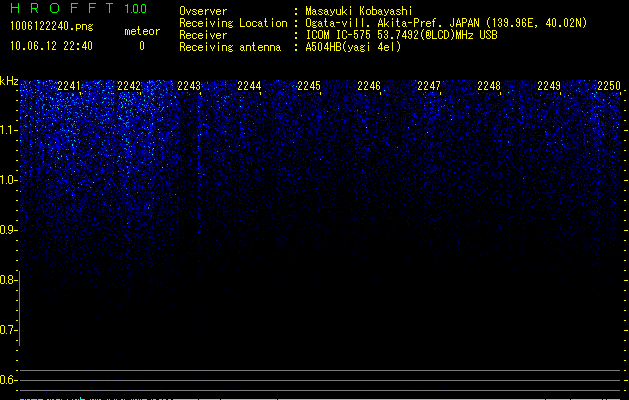Viewport: 629px width, 400px height.
Task: Click the Ovserver label
Action: pyautogui.click(x=203, y=11)
